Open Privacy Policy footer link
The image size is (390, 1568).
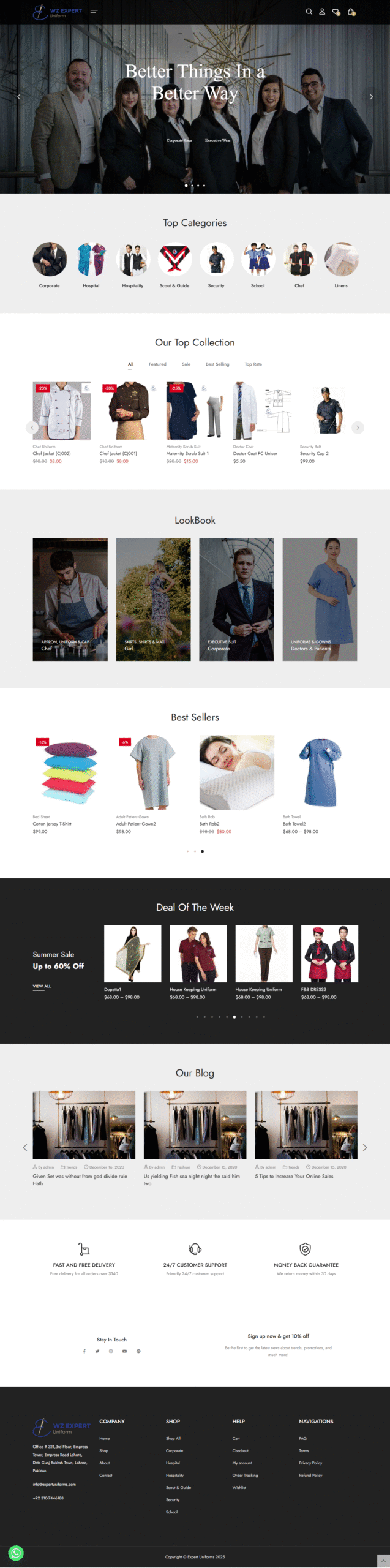[x=310, y=1463]
